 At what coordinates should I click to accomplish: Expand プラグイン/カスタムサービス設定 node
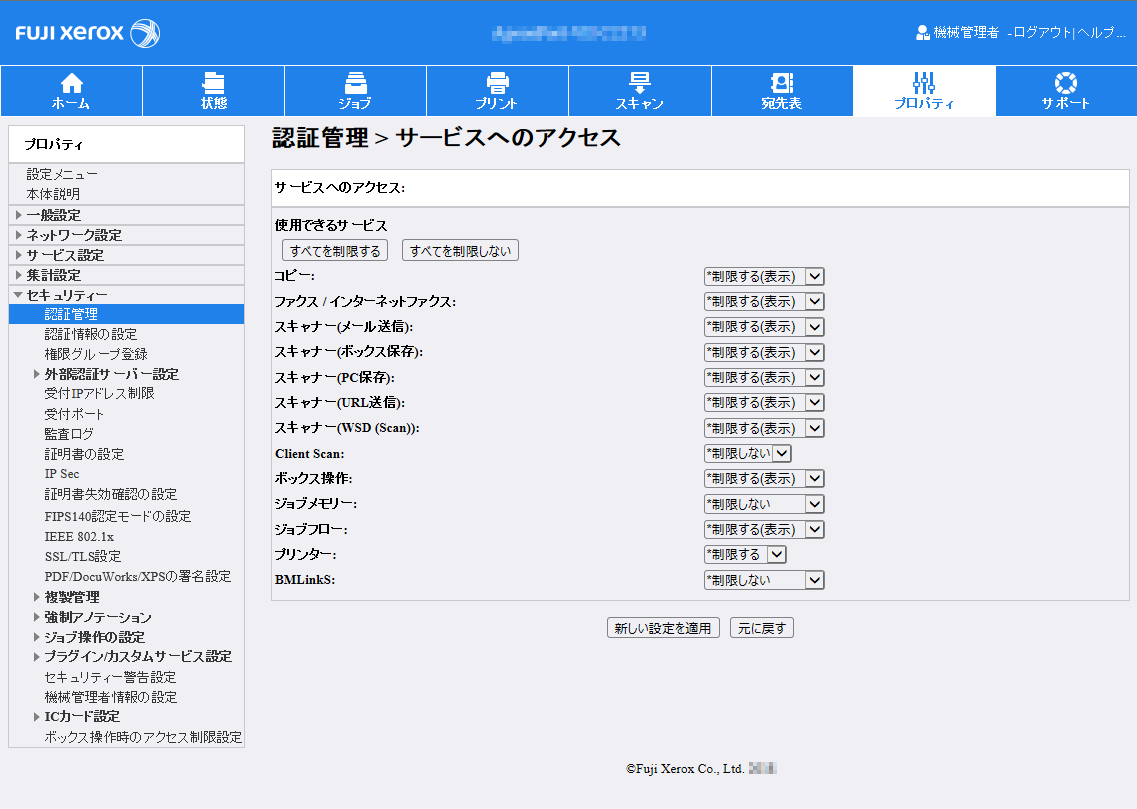coord(37,657)
